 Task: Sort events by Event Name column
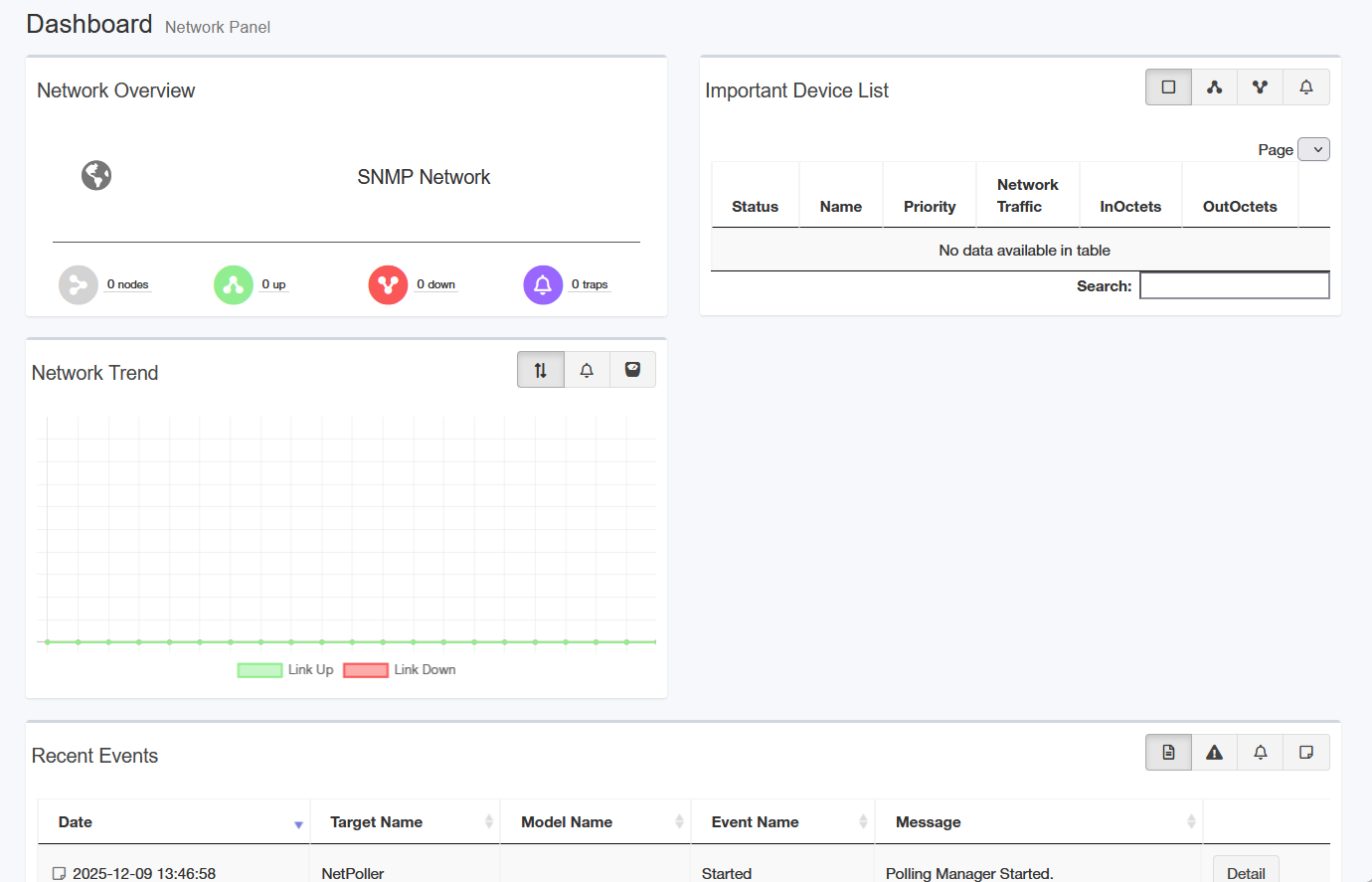click(782, 822)
